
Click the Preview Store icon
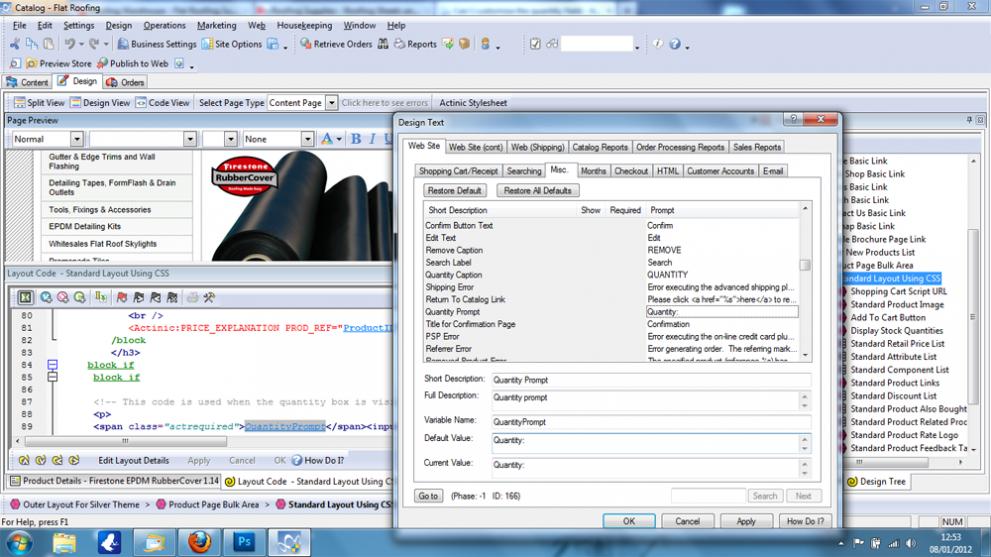pyautogui.click(x=30, y=63)
